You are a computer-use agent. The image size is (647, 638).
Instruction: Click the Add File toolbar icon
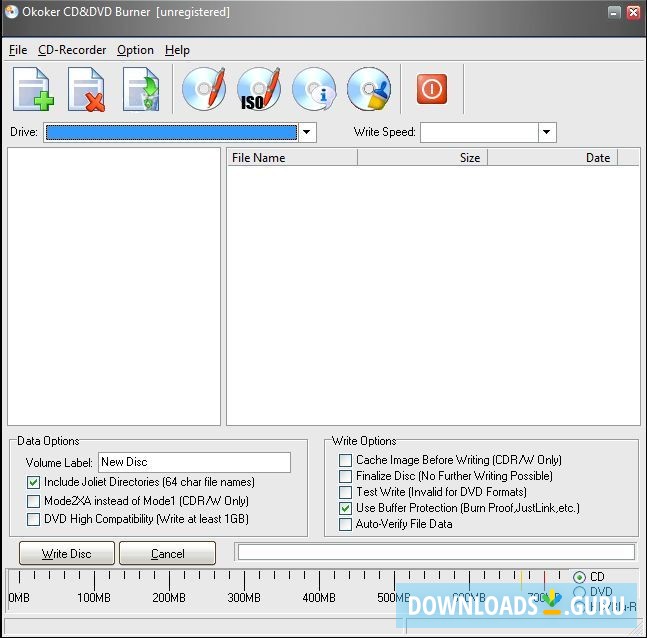coord(33,89)
